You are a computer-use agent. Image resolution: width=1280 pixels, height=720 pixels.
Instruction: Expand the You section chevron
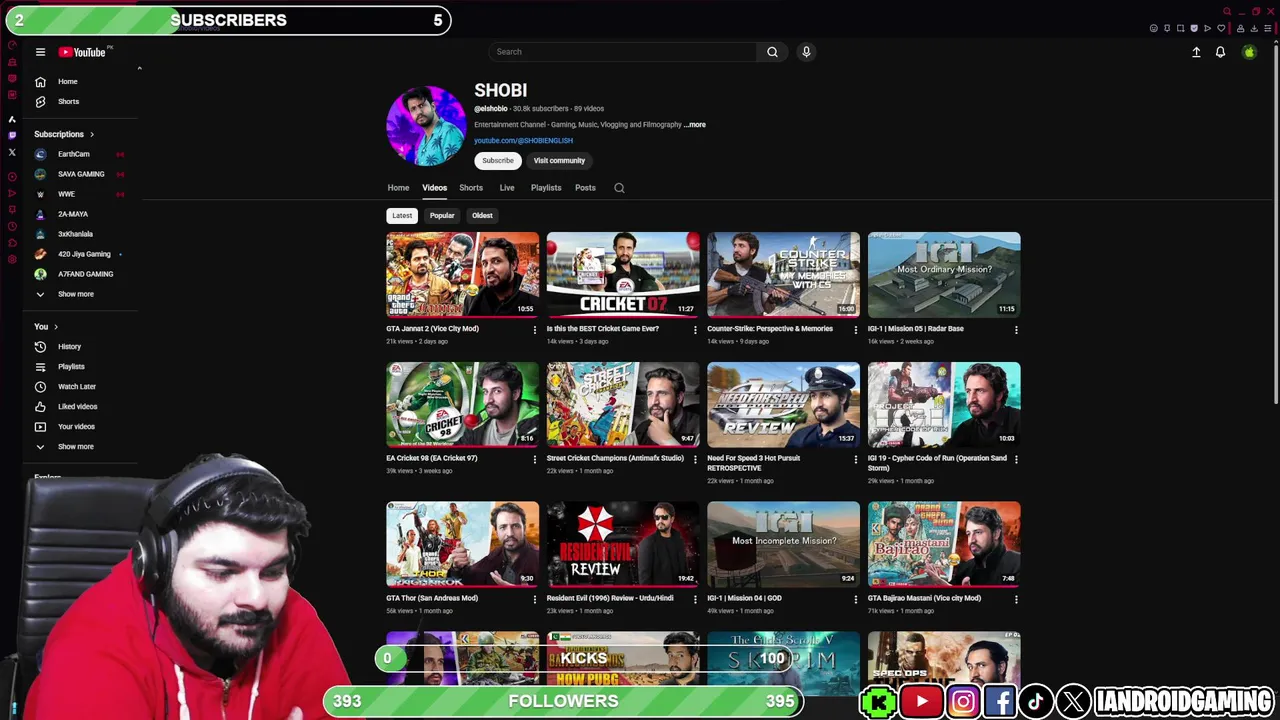(x=56, y=327)
